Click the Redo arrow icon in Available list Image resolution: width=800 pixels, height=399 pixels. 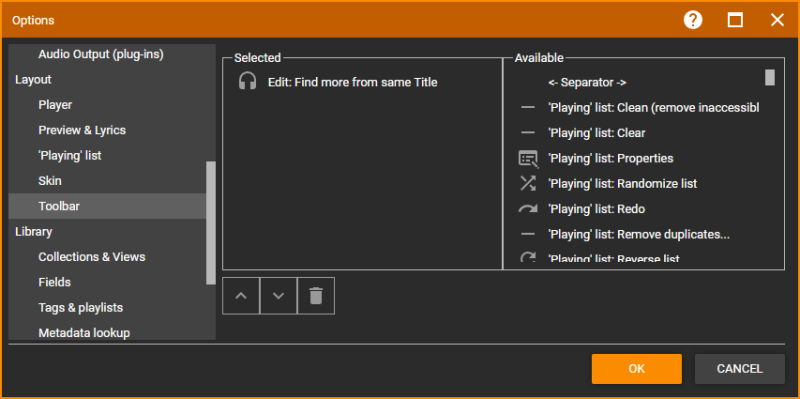click(528, 209)
